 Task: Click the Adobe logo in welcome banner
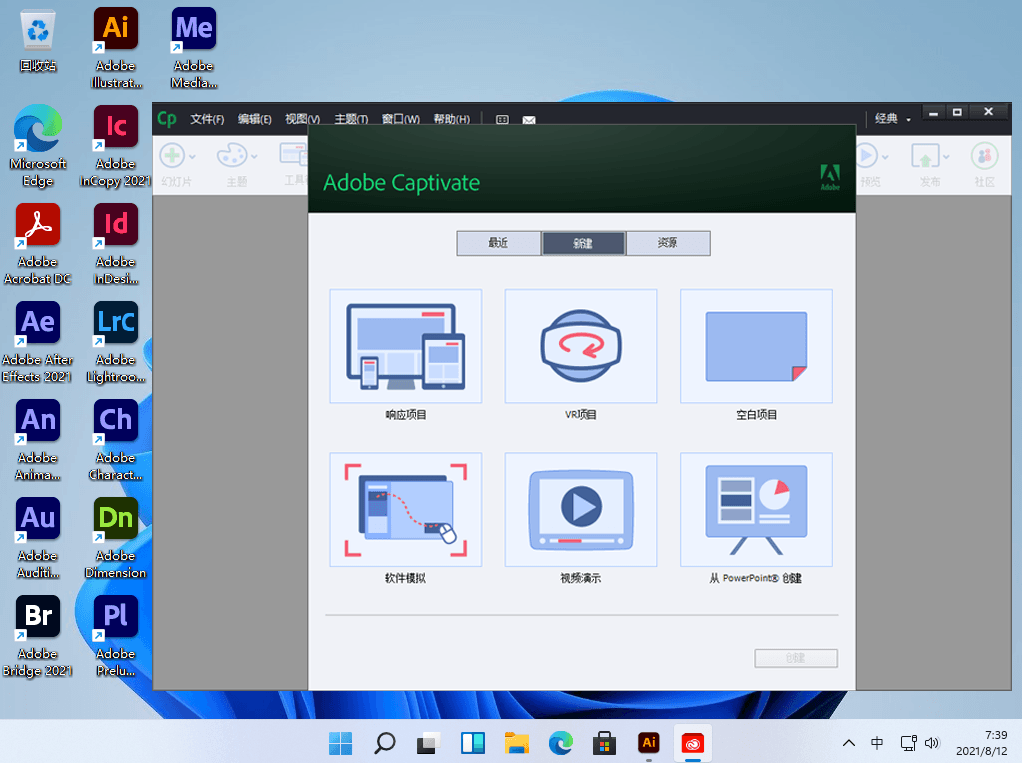[830, 177]
